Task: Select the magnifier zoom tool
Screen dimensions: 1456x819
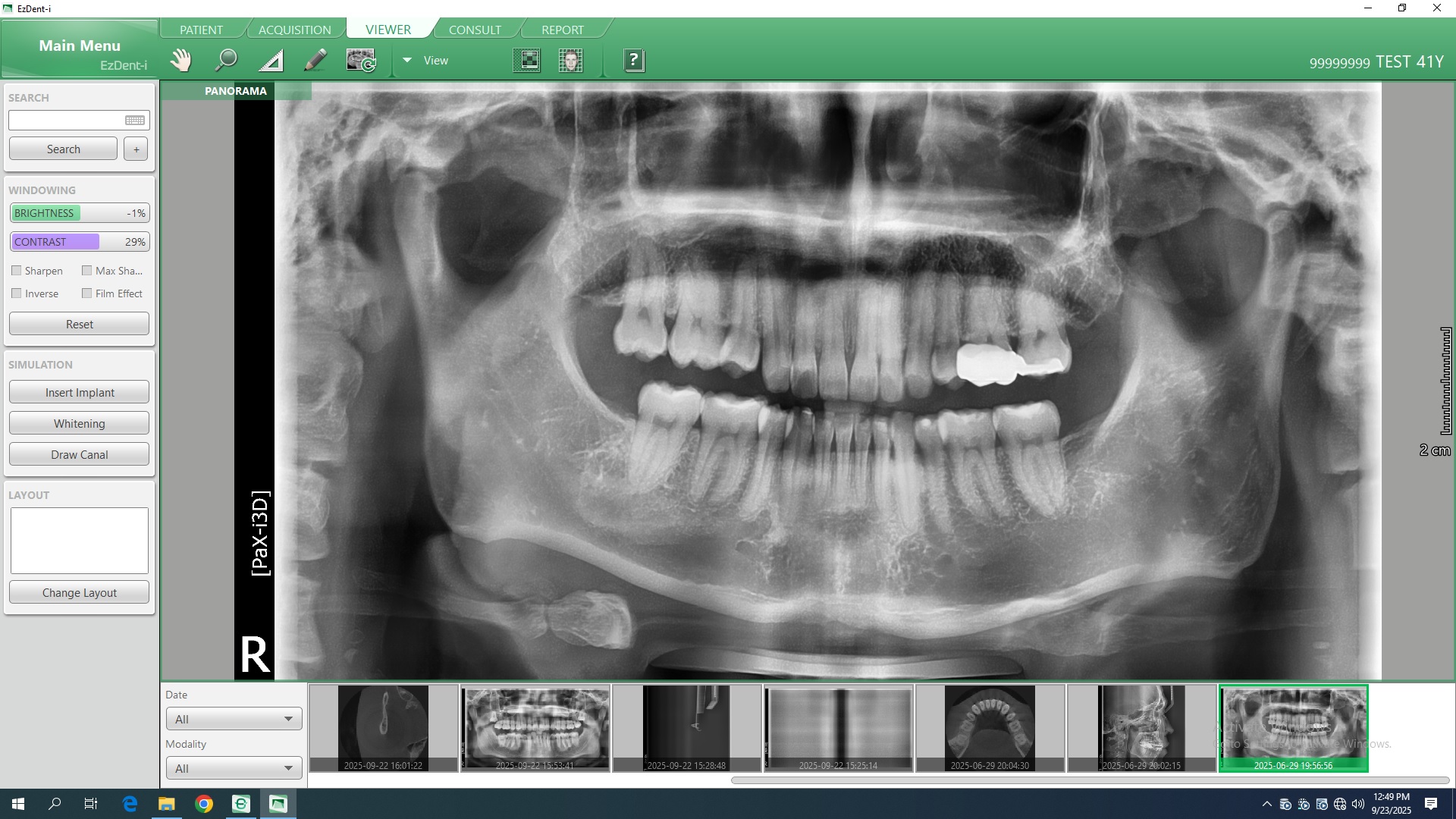Action: [225, 60]
